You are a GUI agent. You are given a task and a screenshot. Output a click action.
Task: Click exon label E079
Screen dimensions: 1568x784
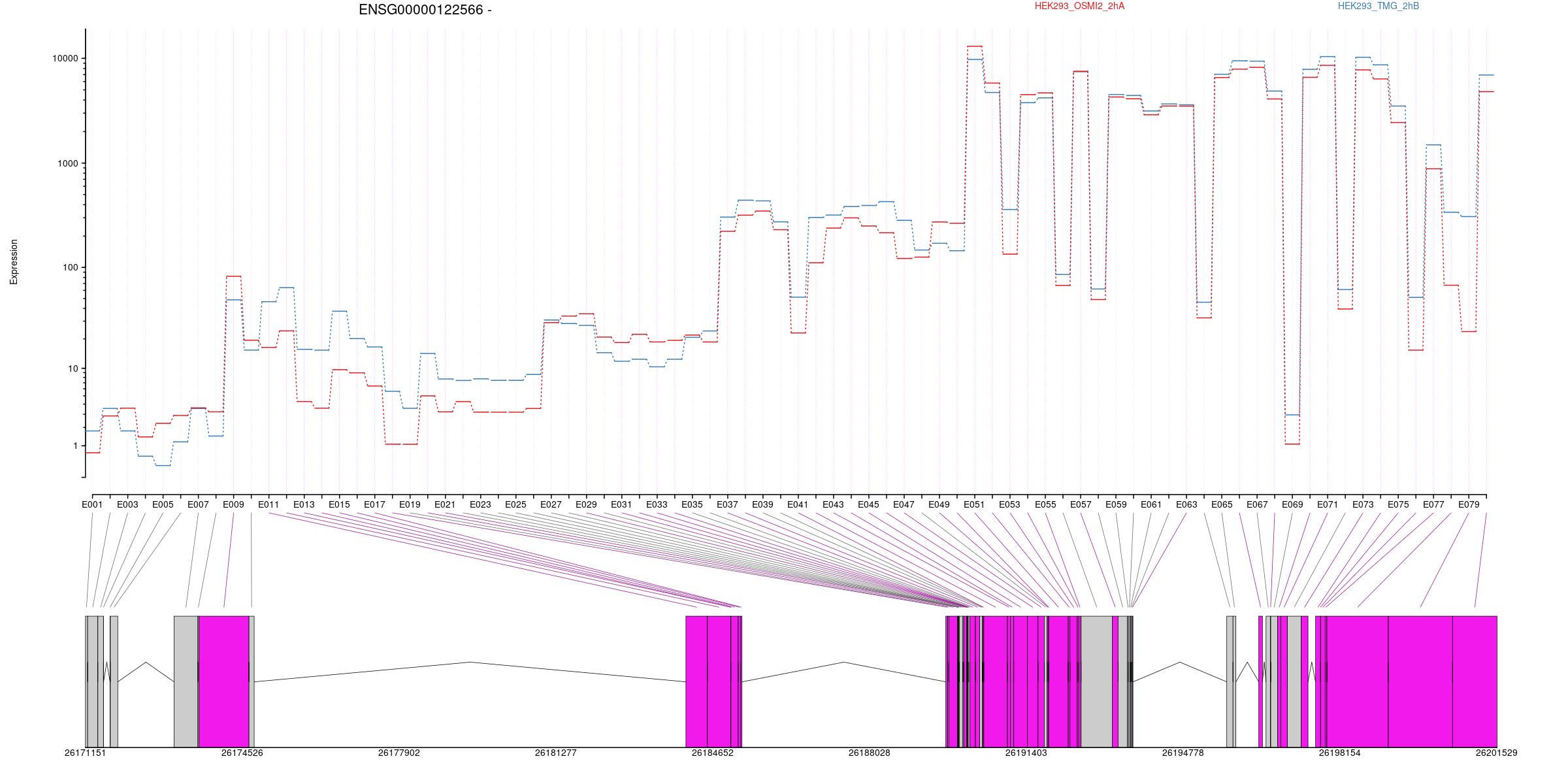[x=1469, y=504]
